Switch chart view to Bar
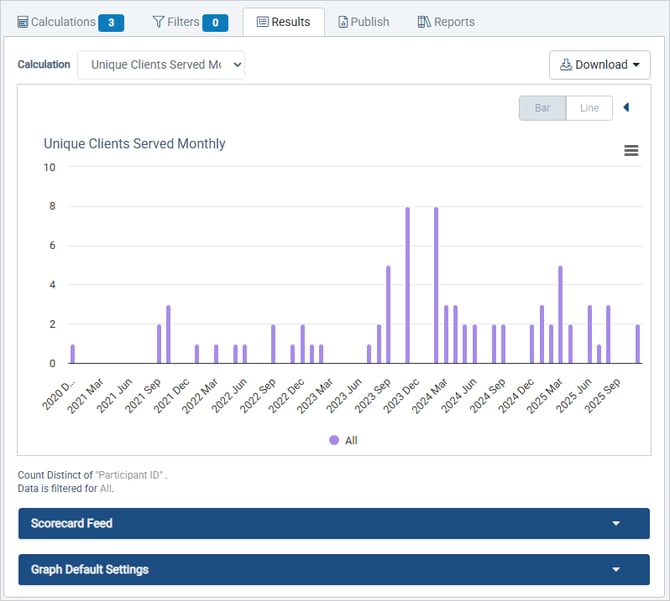Viewport: 670px width, 601px height. point(542,108)
